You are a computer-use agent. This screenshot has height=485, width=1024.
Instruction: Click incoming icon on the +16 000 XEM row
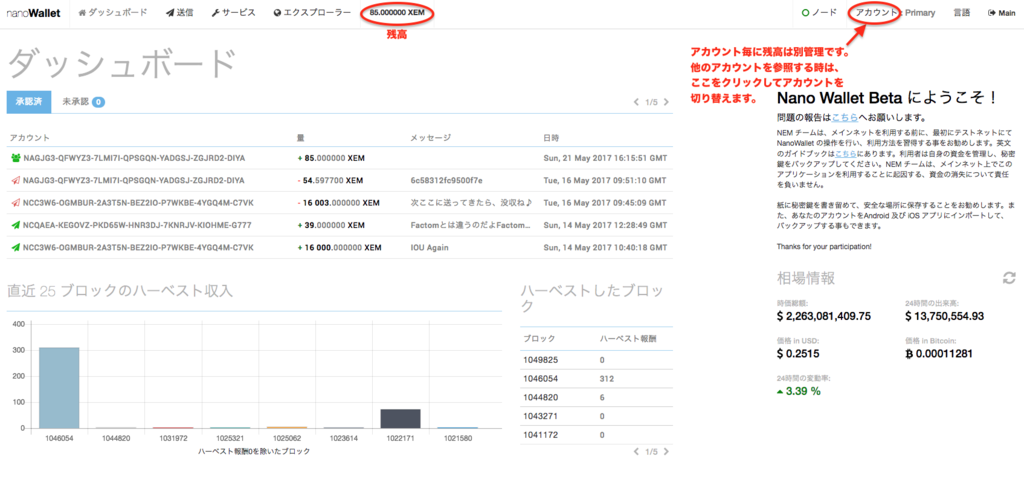click(16, 247)
